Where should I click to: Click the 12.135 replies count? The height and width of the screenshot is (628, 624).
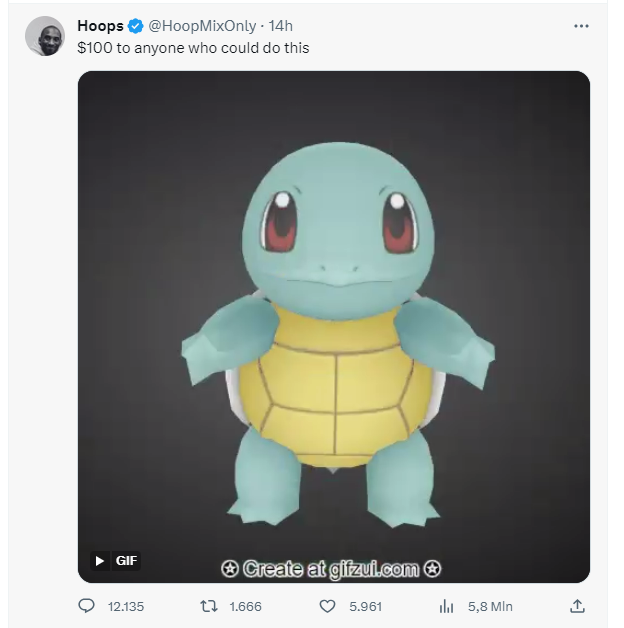pyautogui.click(x=126, y=607)
